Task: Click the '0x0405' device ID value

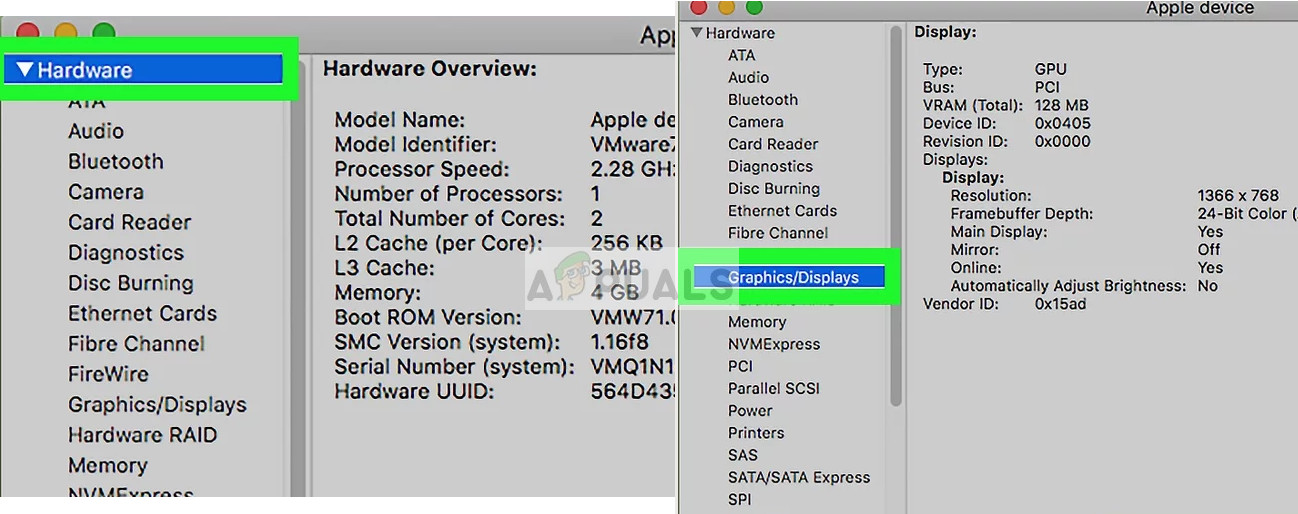Action: (x=1063, y=123)
